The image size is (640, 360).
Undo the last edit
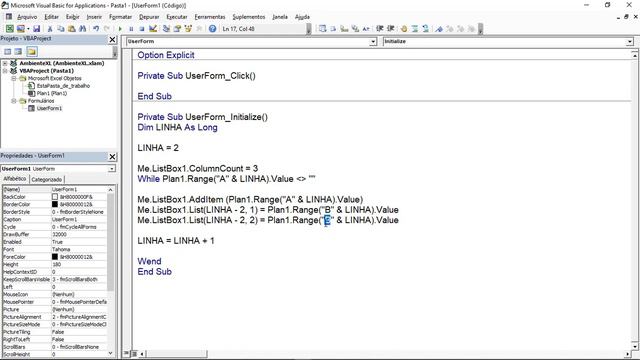tap(96, 29)
